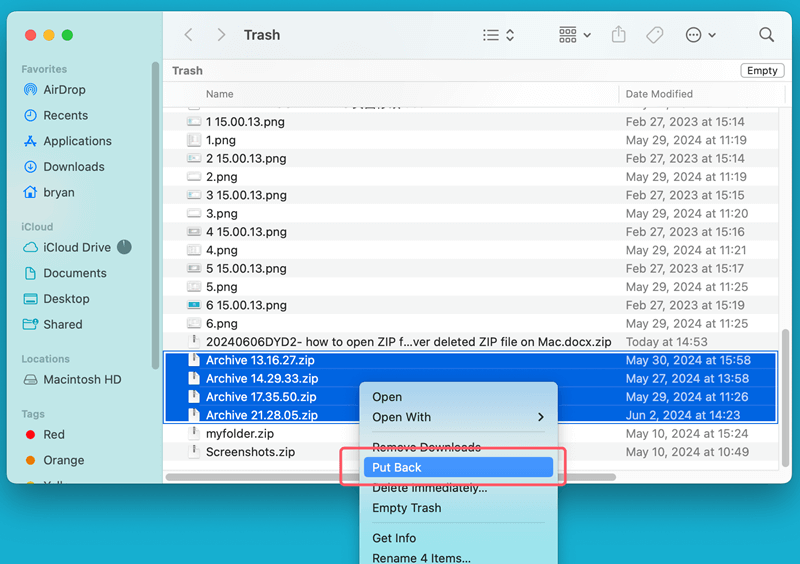The width and height of the screenshot is (800, 564).
Task: Click the Empty trash button
Action: coord(762,70)
